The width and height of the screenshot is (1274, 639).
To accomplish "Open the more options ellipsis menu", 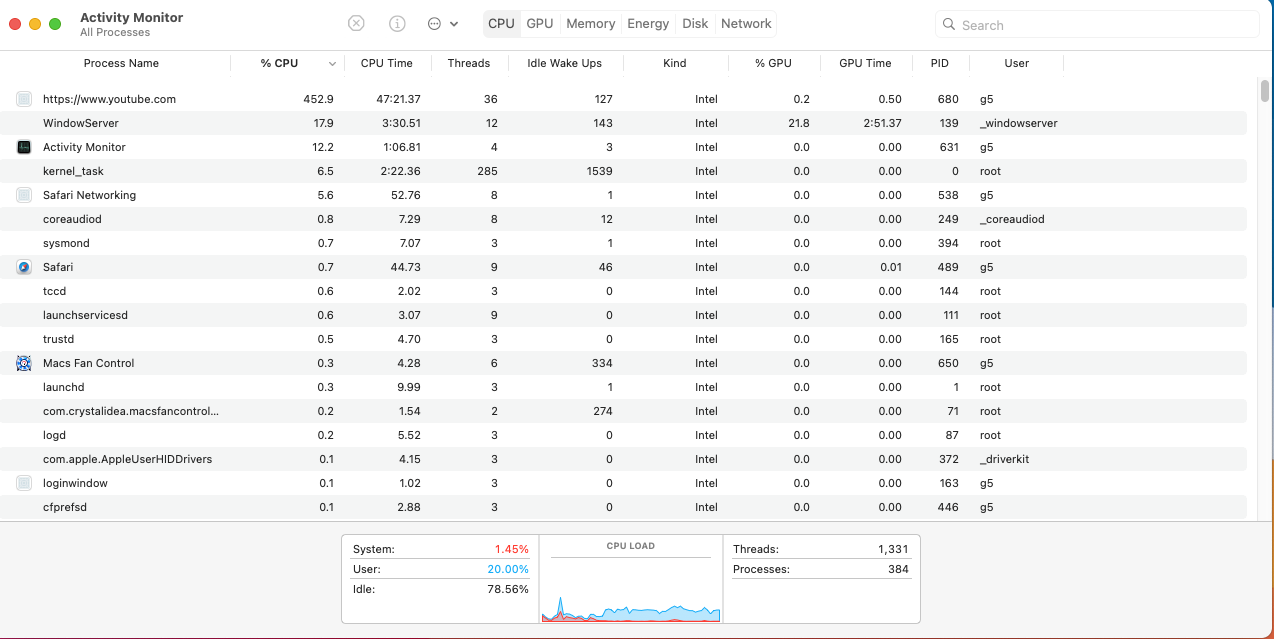I will pyautogui.click(x=443, y=24).
